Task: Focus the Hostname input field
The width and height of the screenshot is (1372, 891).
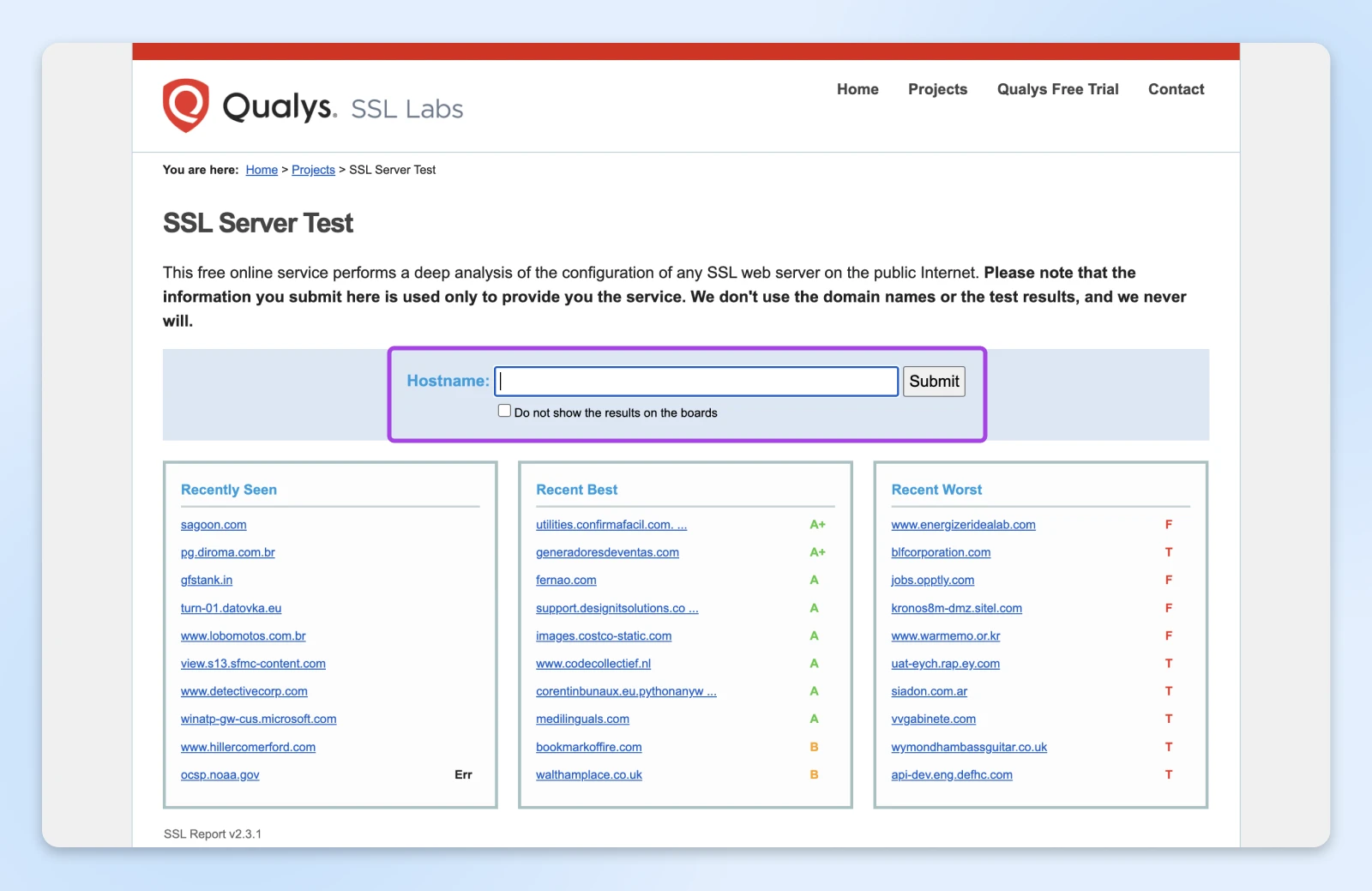Action: point(696,382)
